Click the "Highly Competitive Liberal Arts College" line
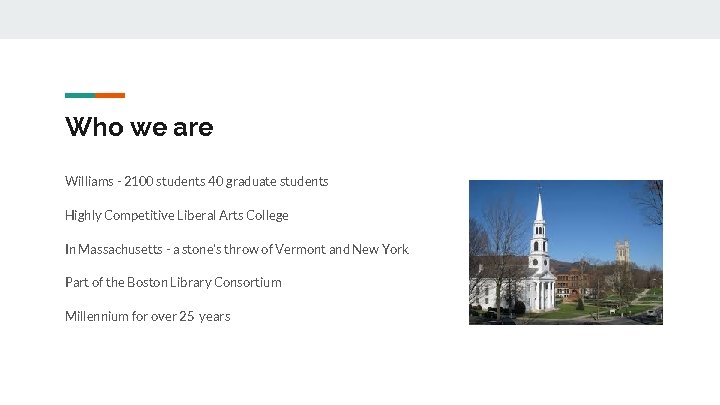Screen dimensions: 720x405 176,215
